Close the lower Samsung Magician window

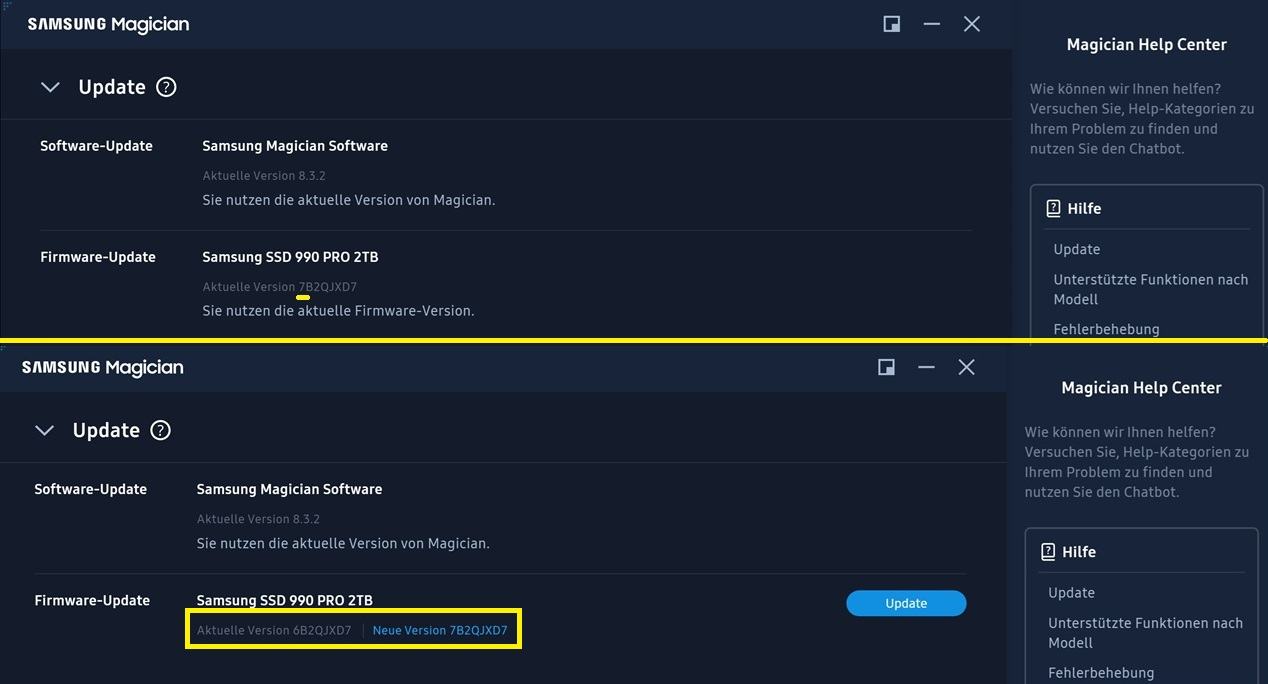click(966, 367)
